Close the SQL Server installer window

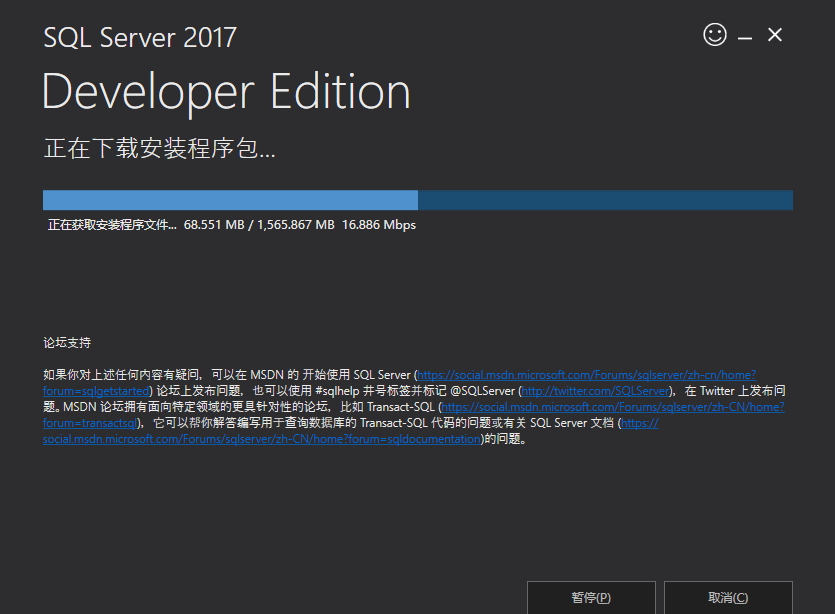click(775, 35)
